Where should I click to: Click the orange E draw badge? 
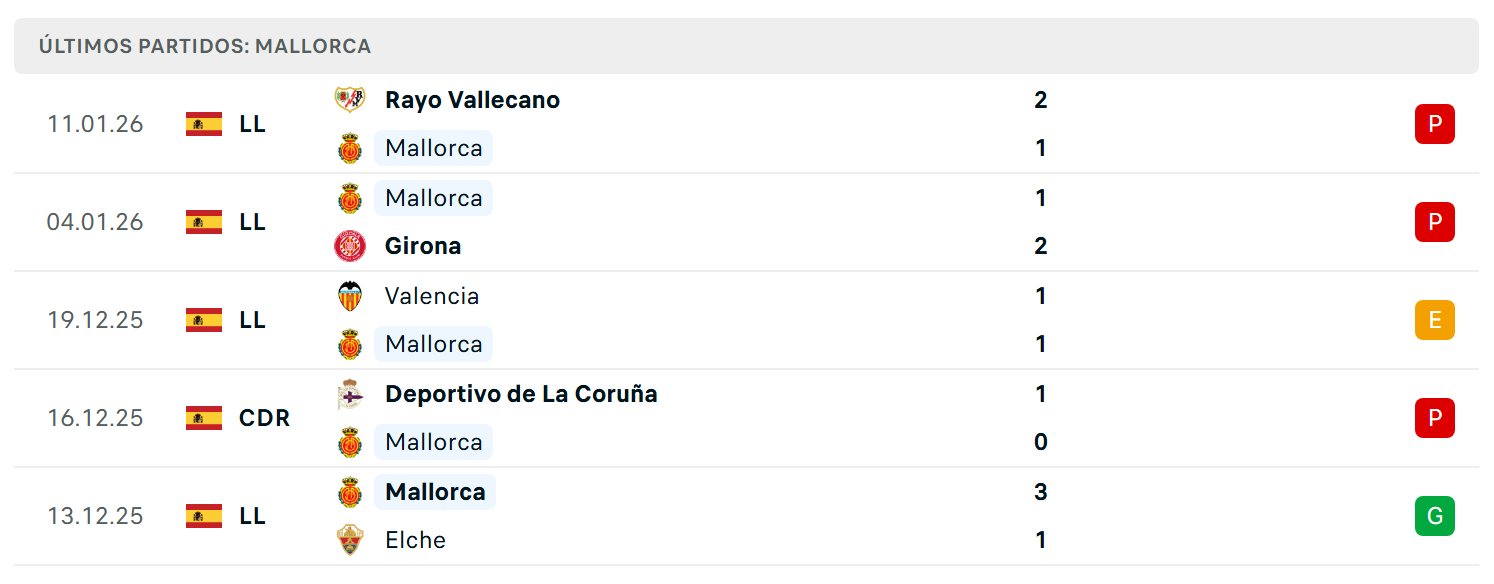coord(1435,320)
